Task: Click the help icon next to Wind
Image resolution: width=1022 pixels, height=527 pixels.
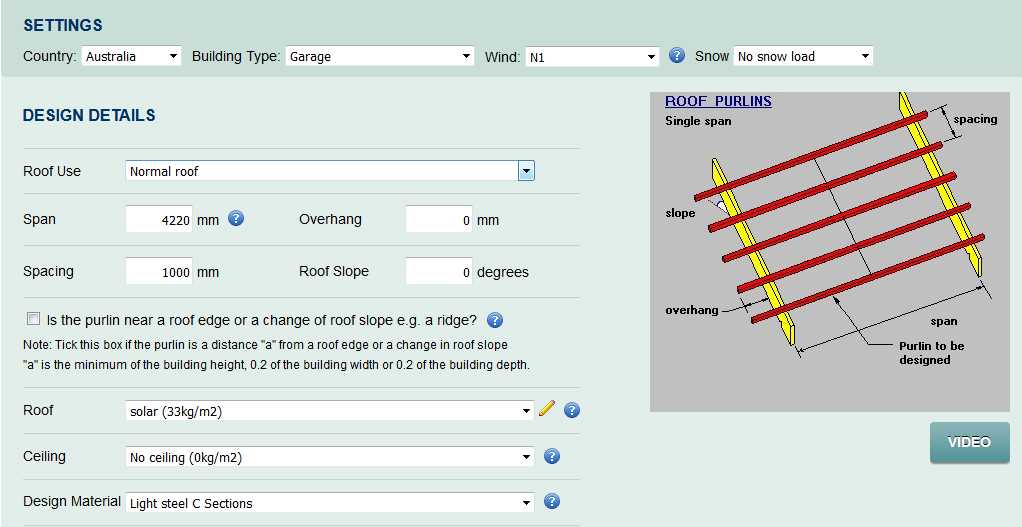Action: 677,56
